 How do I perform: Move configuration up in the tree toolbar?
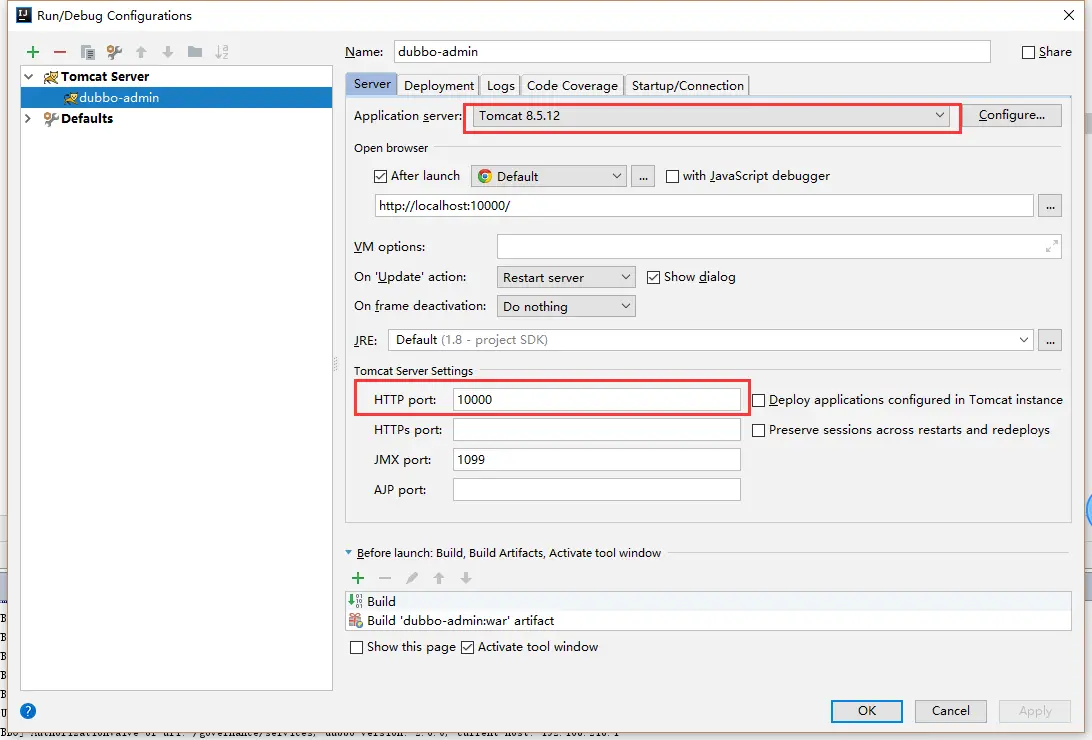(141, 52)
